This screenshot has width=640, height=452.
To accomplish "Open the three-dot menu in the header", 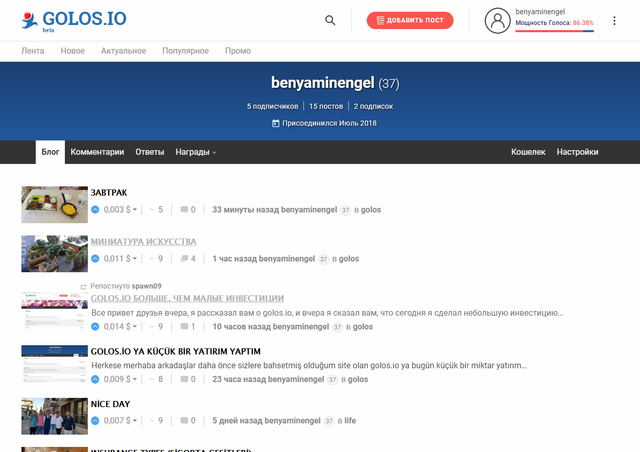I will [x=614, y=21].
